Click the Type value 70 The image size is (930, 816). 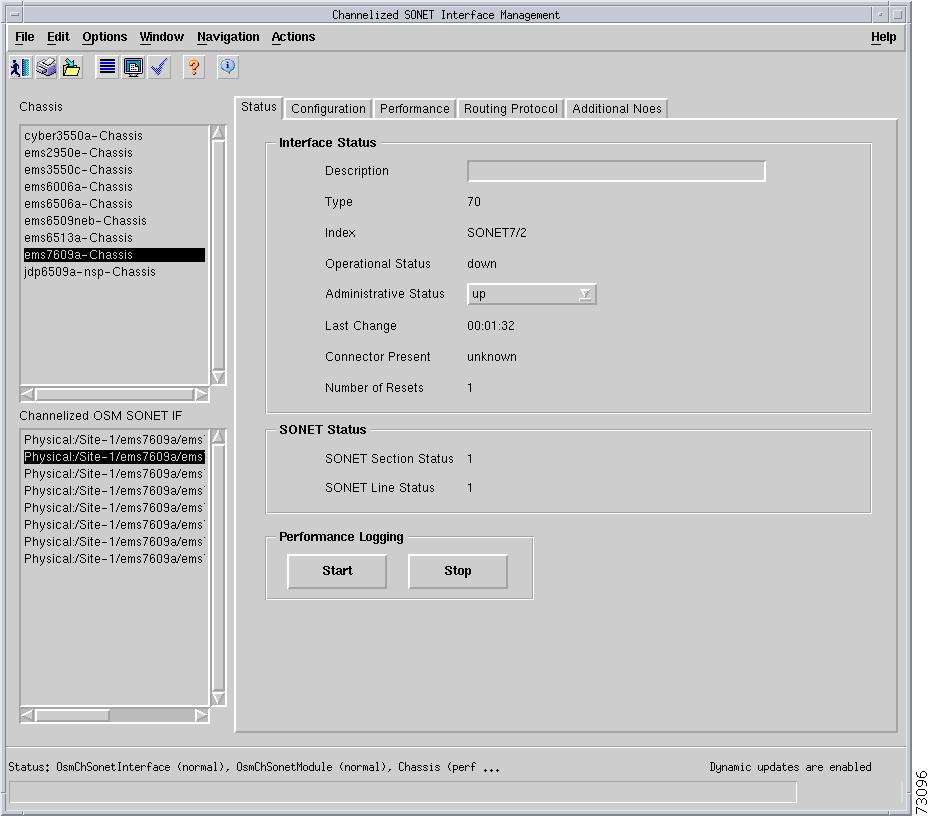[474, 202]
